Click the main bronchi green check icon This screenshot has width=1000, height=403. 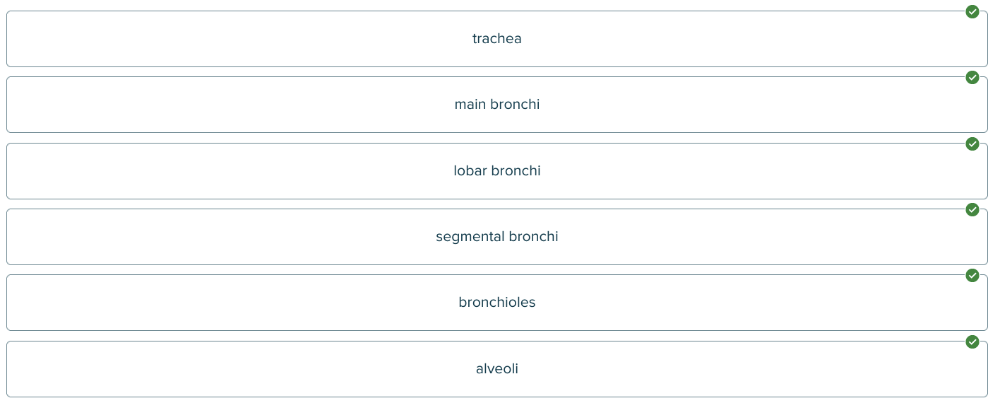(972, 78)
